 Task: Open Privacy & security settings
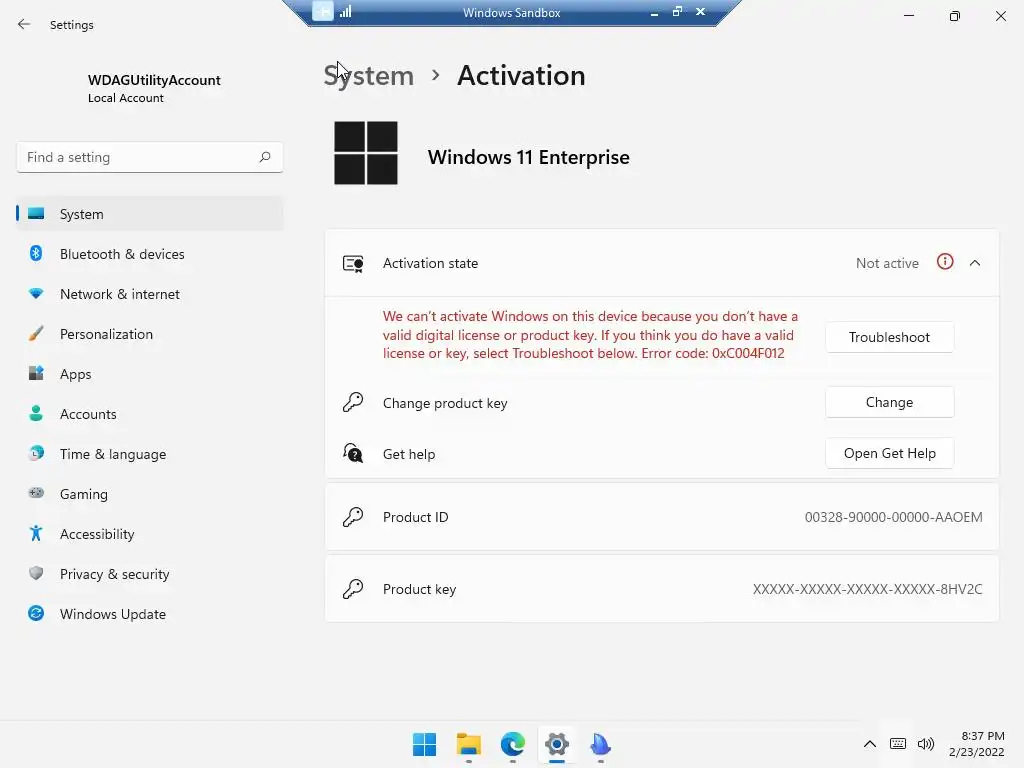[x=150, y=574]
